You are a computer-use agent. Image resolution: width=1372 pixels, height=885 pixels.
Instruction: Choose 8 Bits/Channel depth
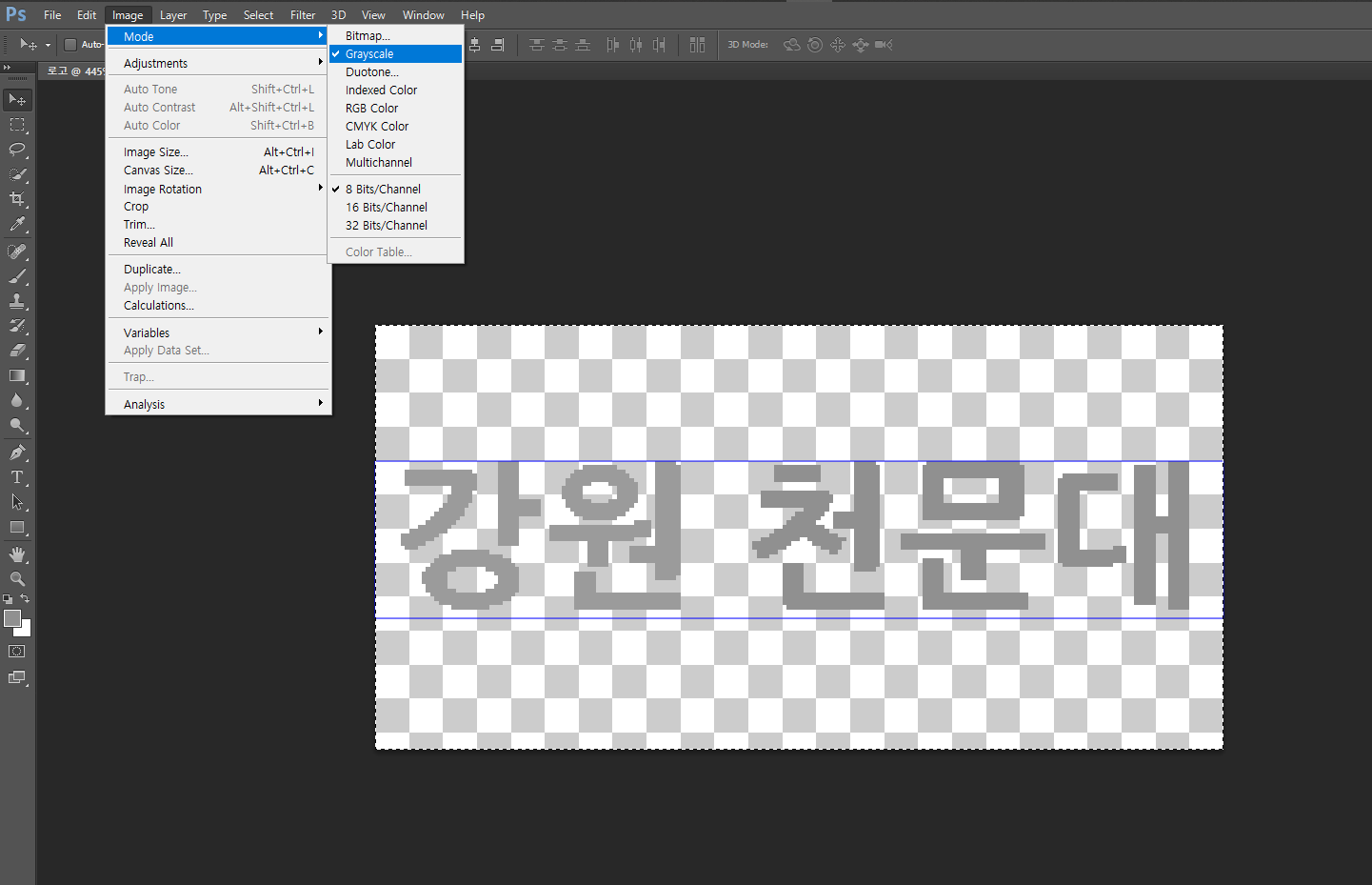[396, 189]
